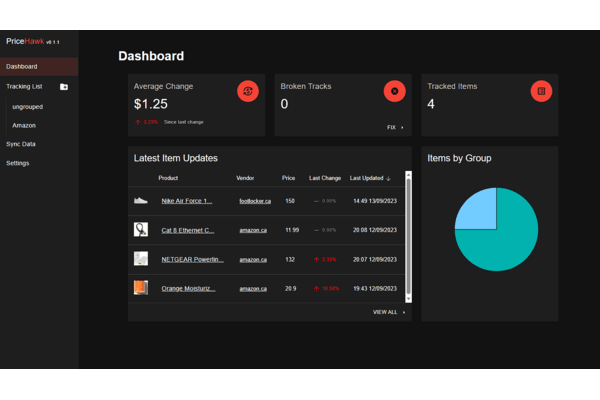Click the light blue pie chart slice
This screenshot has height=400, width=600.
tap(480, 212)
